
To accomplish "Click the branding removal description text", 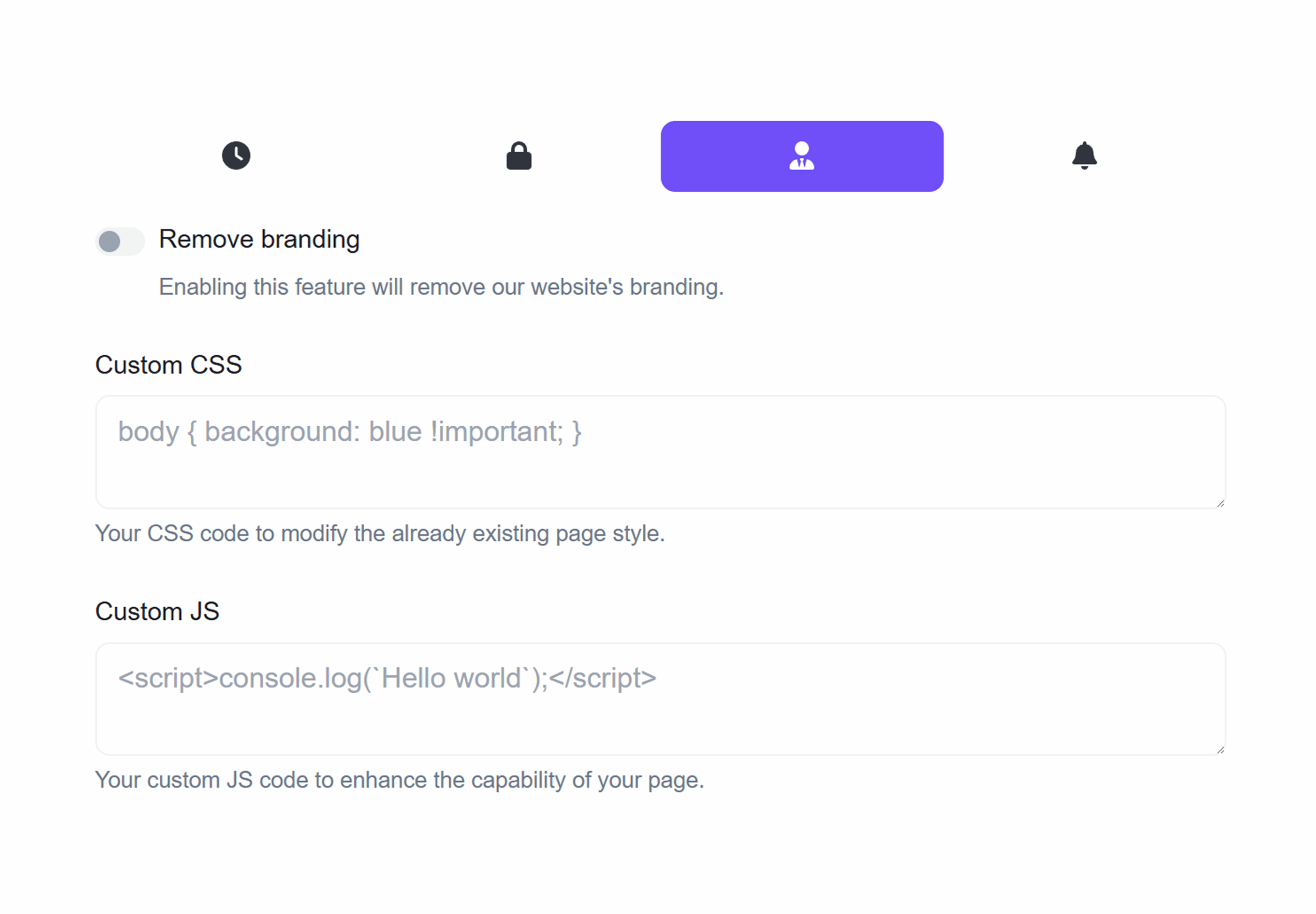I will click(x=441, y=287).
